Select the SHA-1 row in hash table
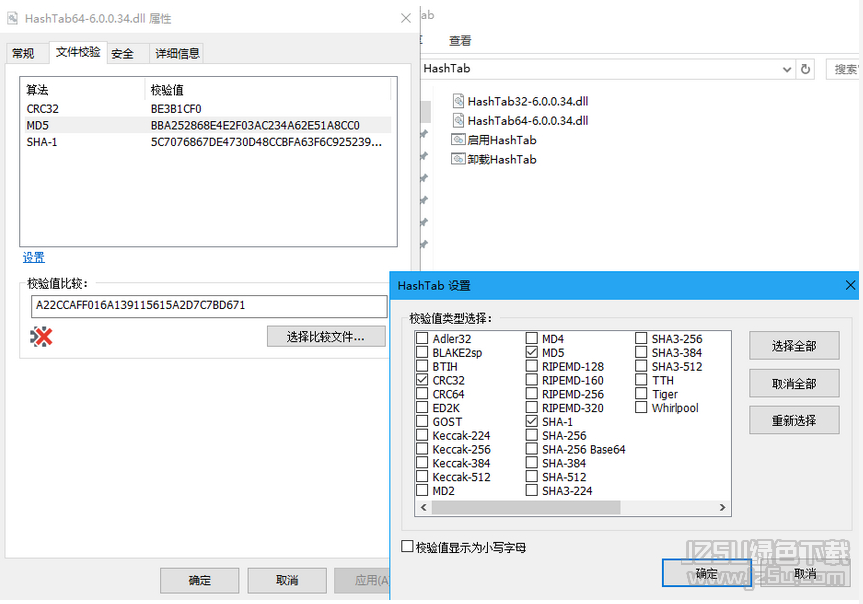 (x=207, y=142)
